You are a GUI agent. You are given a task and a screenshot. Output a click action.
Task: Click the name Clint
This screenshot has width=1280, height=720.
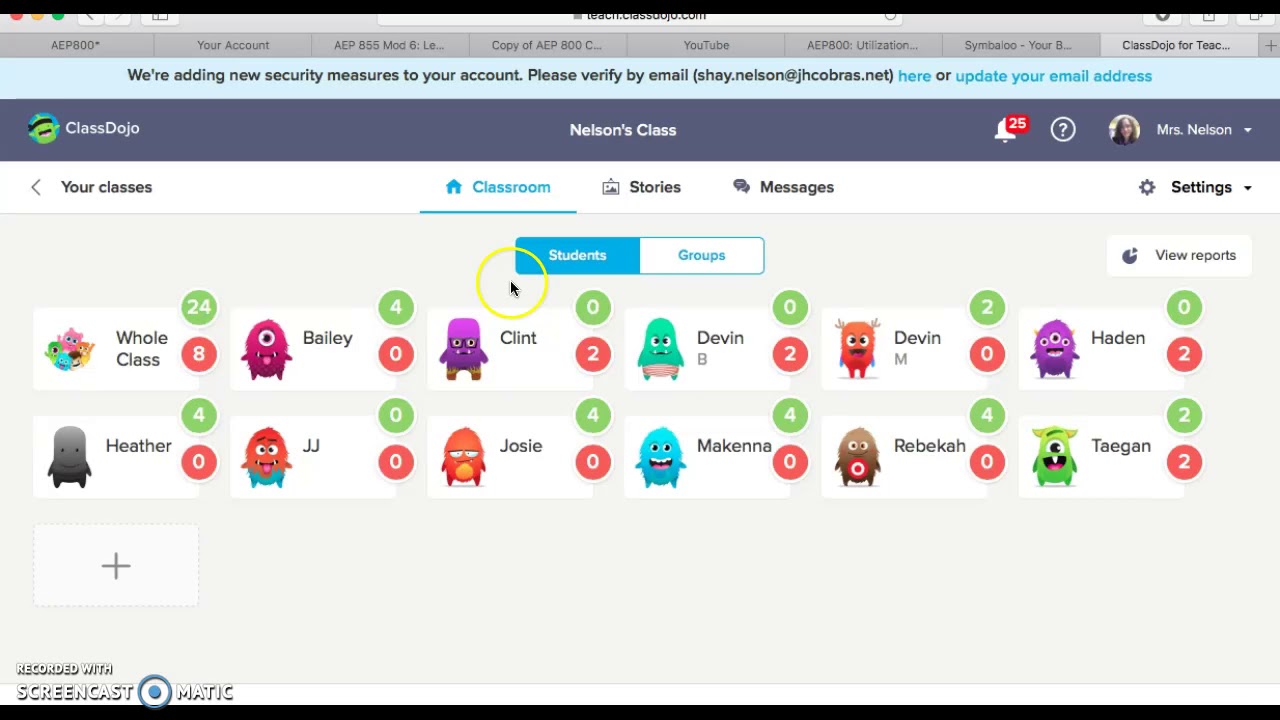pos(518,338)
